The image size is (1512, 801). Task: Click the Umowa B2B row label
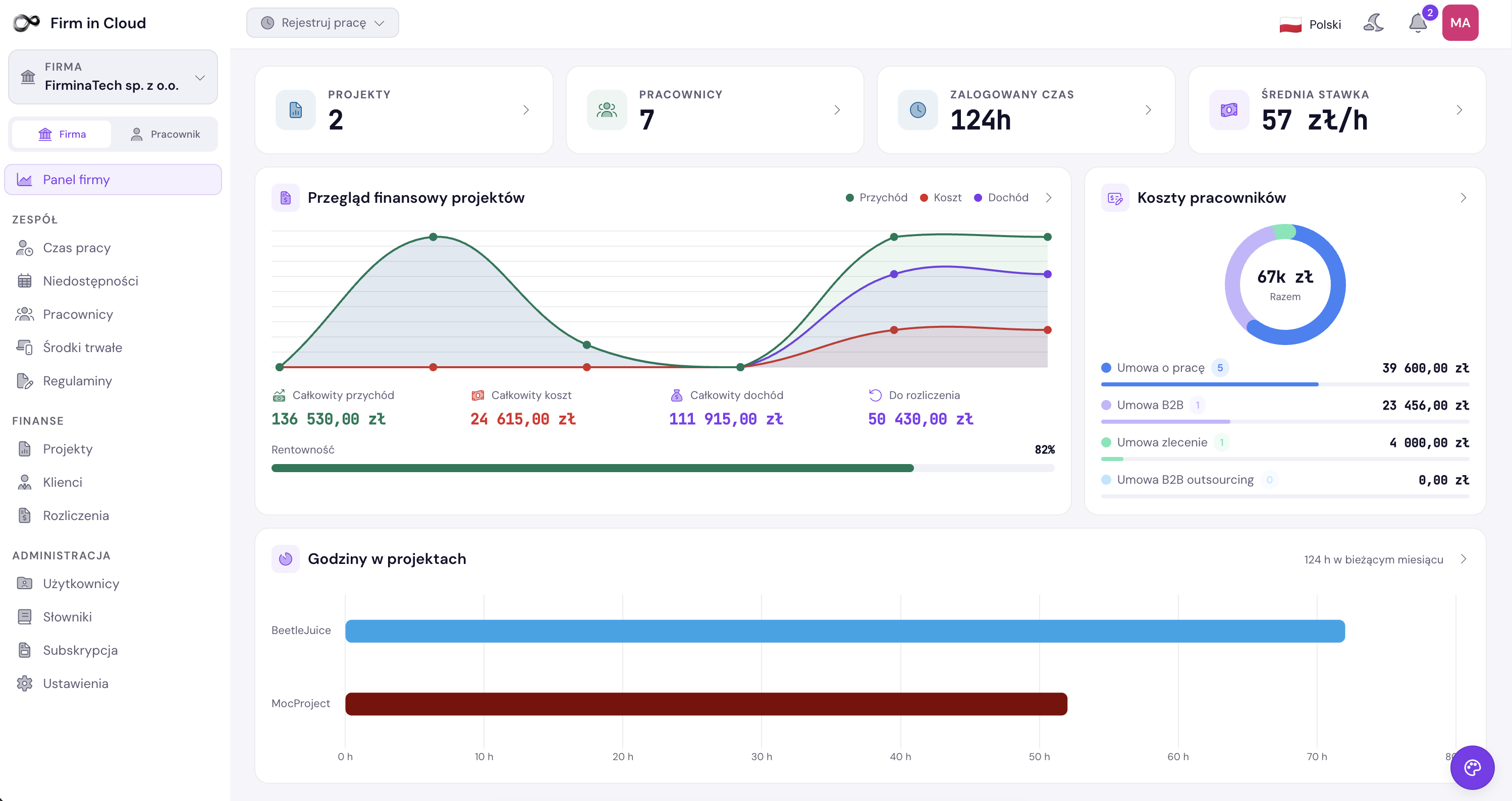(x=1150, y=405)
